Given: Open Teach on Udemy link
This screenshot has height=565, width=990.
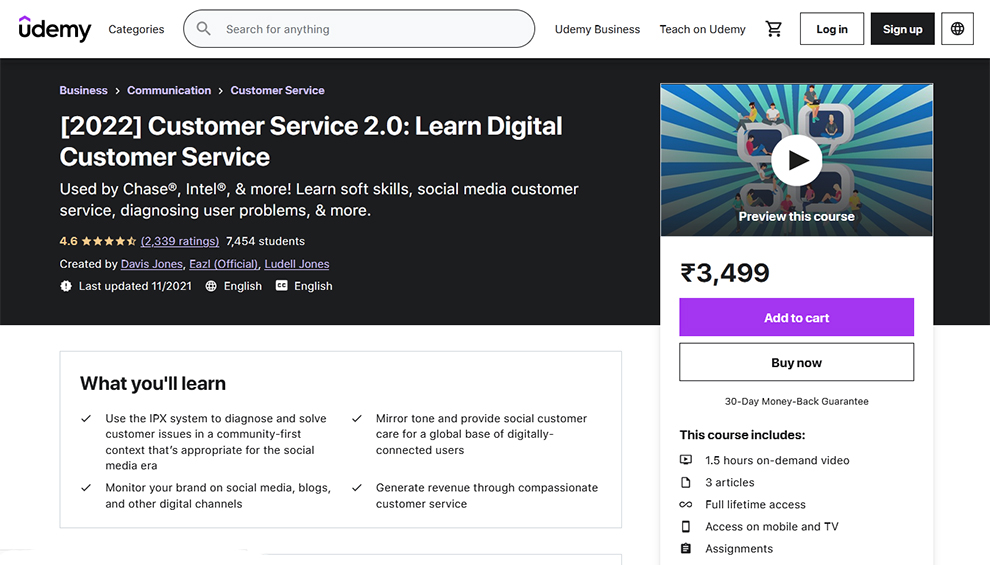Looking at the screenshot, I should [x=702, y=29].
